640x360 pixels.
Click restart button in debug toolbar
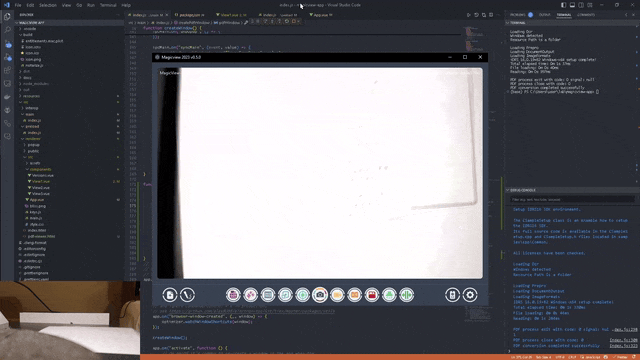pyautogui.click(x=287, y=21)
